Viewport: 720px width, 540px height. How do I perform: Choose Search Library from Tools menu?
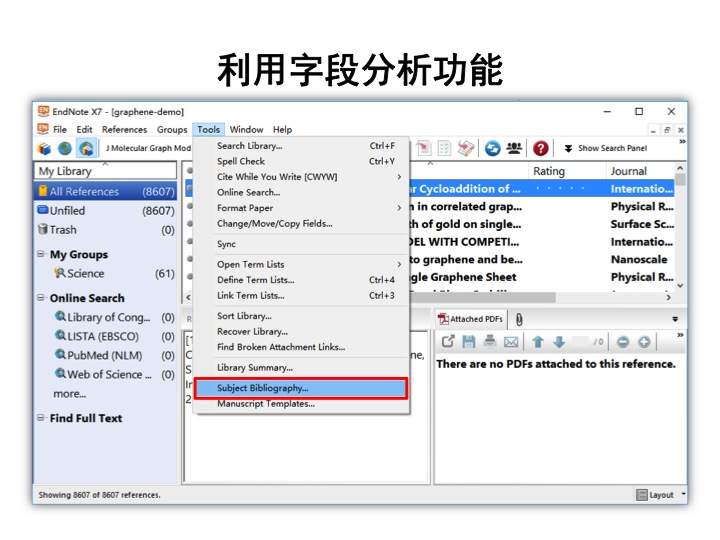pos(301,146)
